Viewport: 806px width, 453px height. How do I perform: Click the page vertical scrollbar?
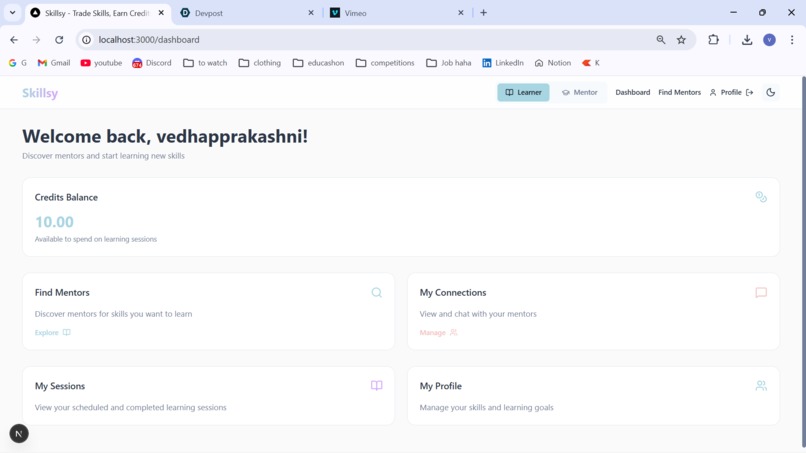pyautogui.click(x=803, y=262)
